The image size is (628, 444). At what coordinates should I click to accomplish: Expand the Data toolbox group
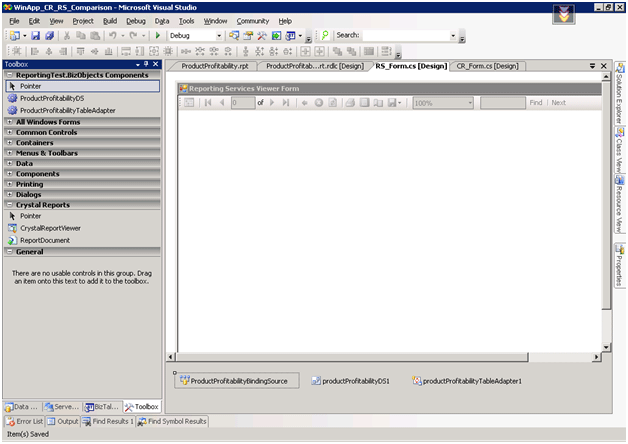pos(10,163)
